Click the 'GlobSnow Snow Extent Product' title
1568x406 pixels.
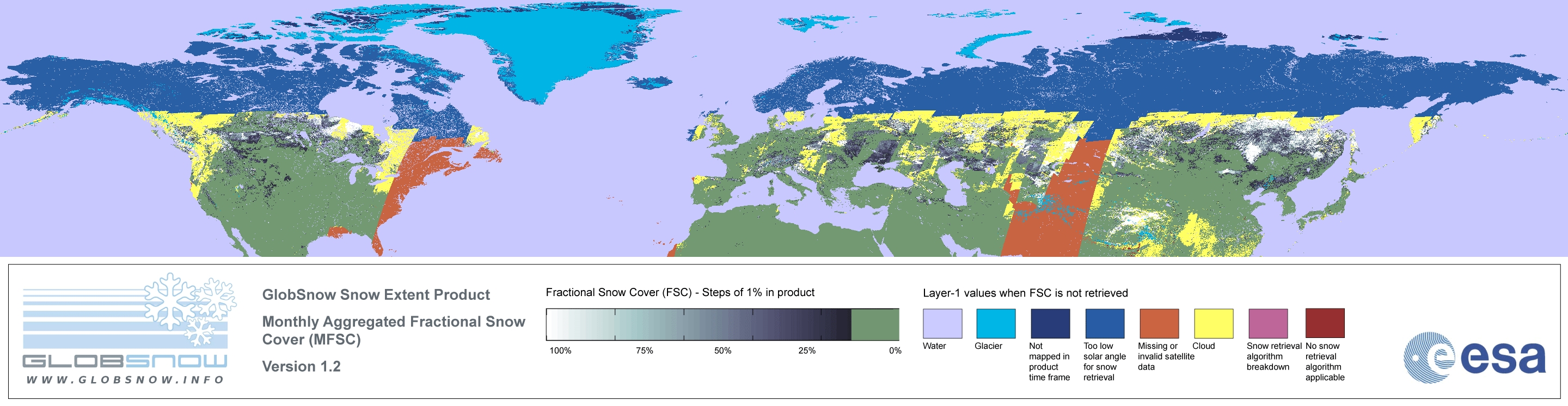376,295
